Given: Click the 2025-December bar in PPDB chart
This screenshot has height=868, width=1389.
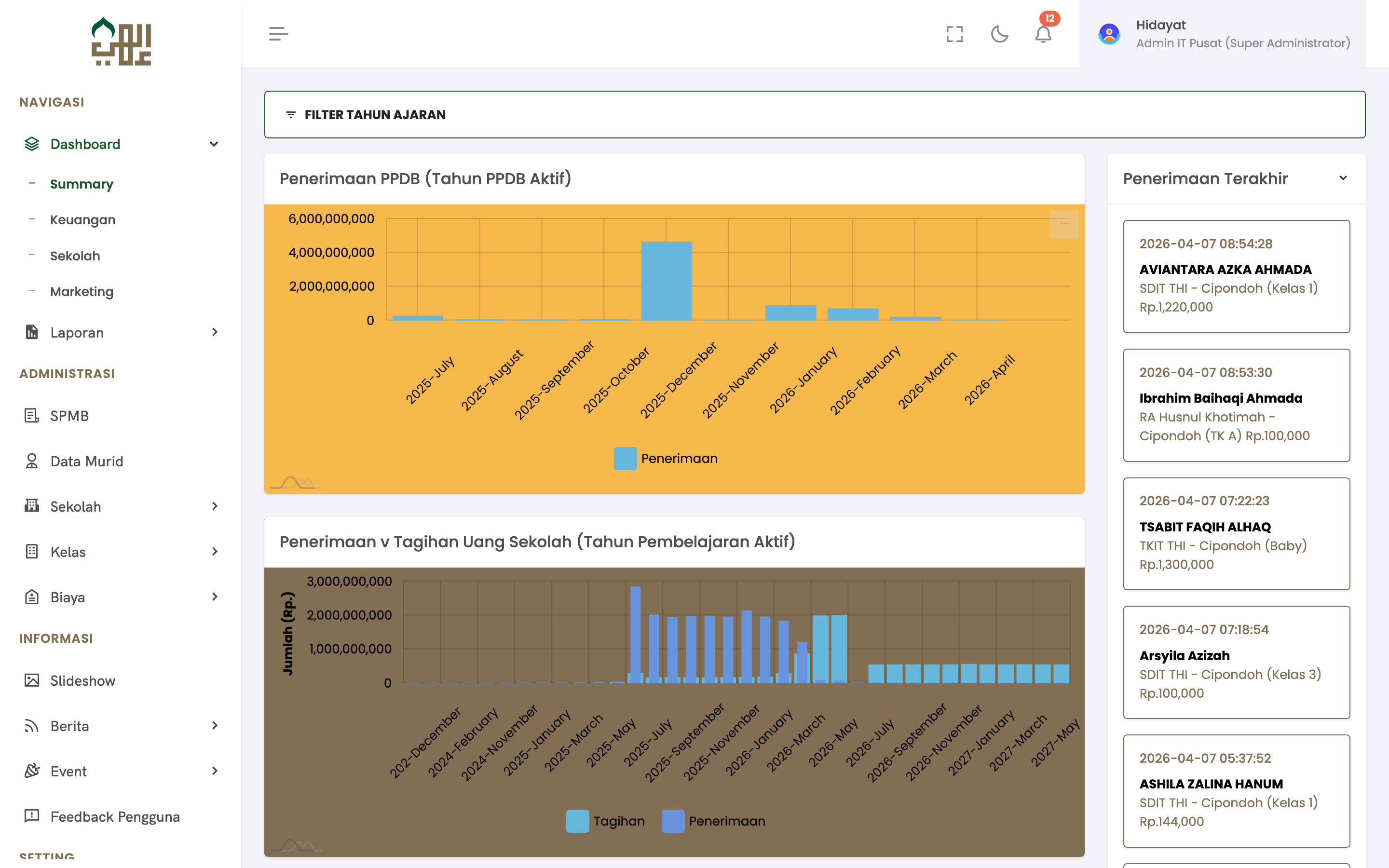Looking at the screenshot, I should tap(667, 281).
